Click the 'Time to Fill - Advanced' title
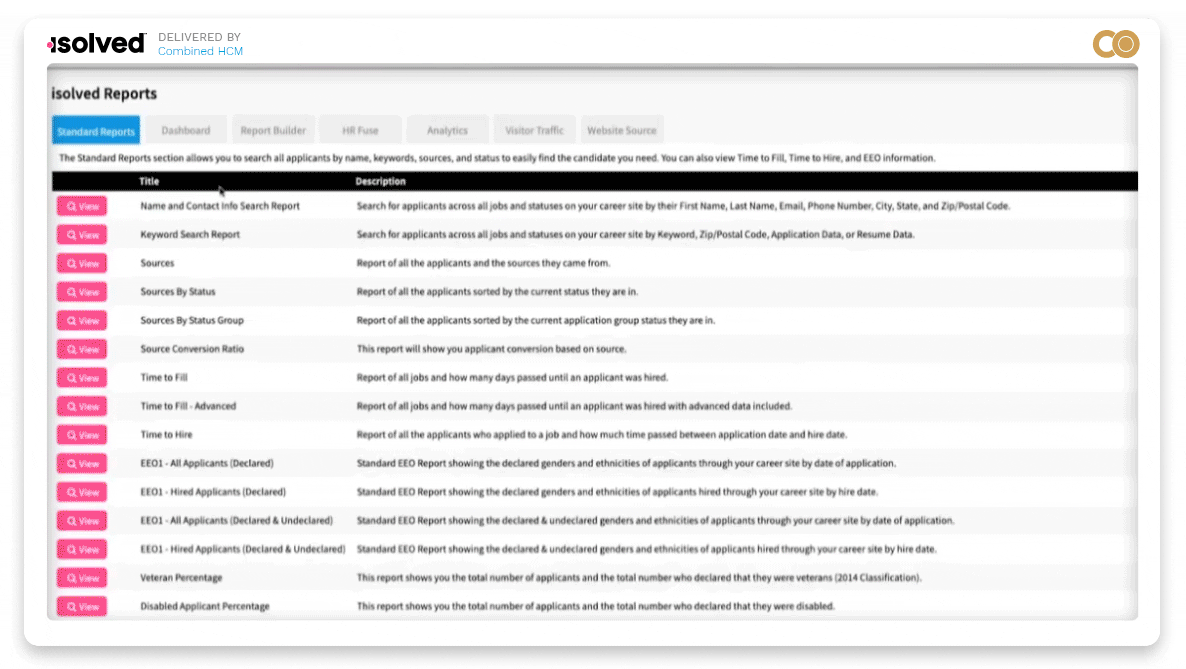This screenshot has width=1186, height=669. 188,406
